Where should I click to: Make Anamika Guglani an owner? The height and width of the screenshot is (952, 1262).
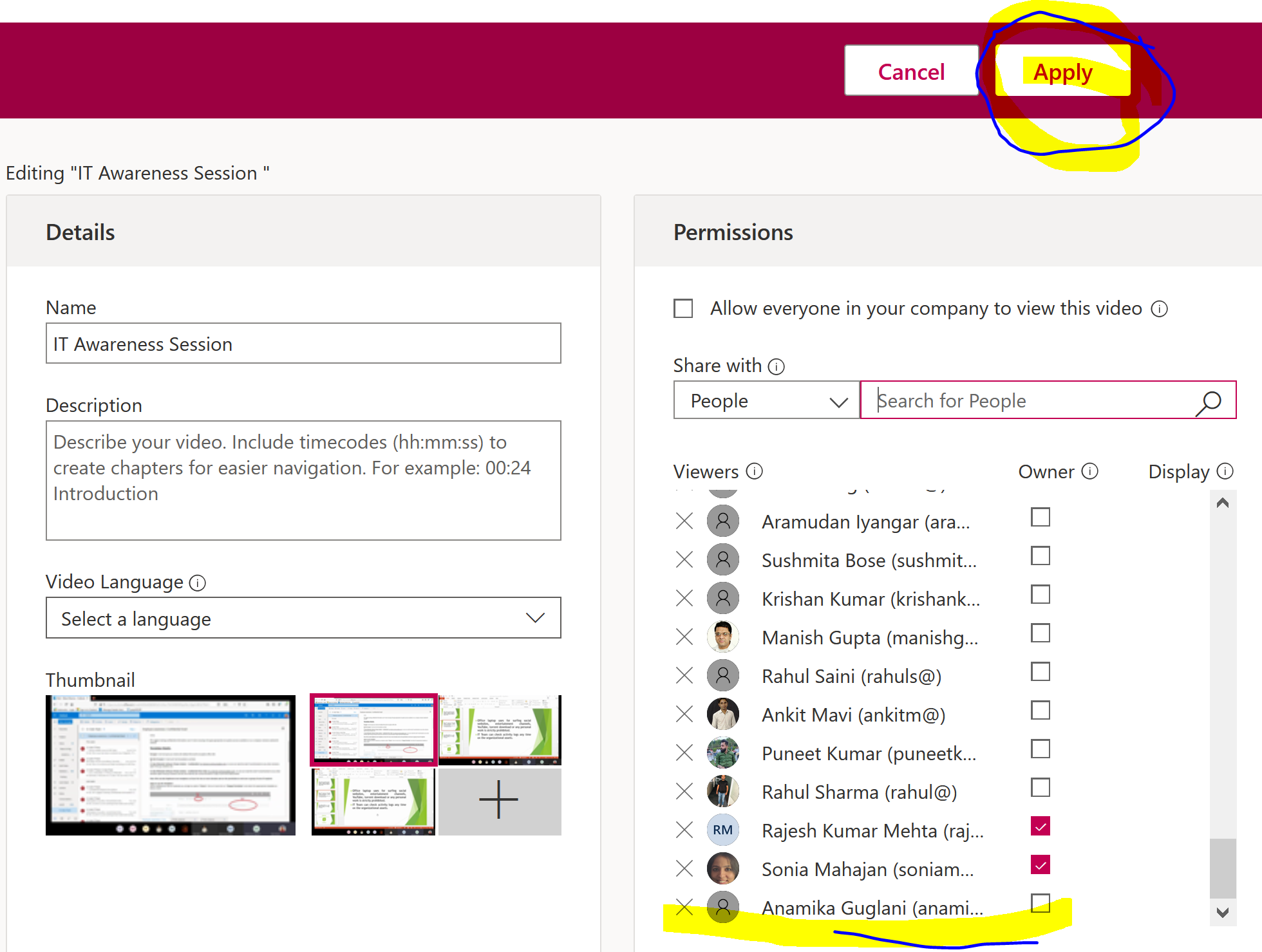(1040, 903)
